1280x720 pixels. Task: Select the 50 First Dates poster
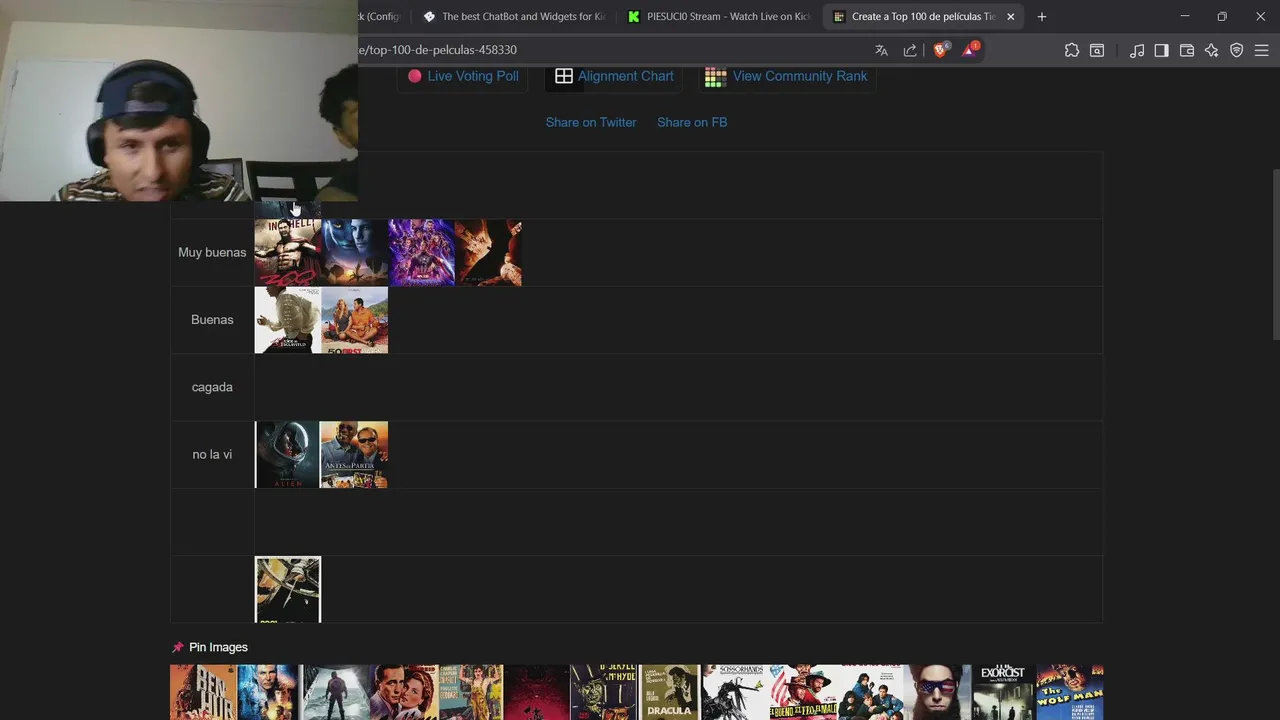(355, 320)
